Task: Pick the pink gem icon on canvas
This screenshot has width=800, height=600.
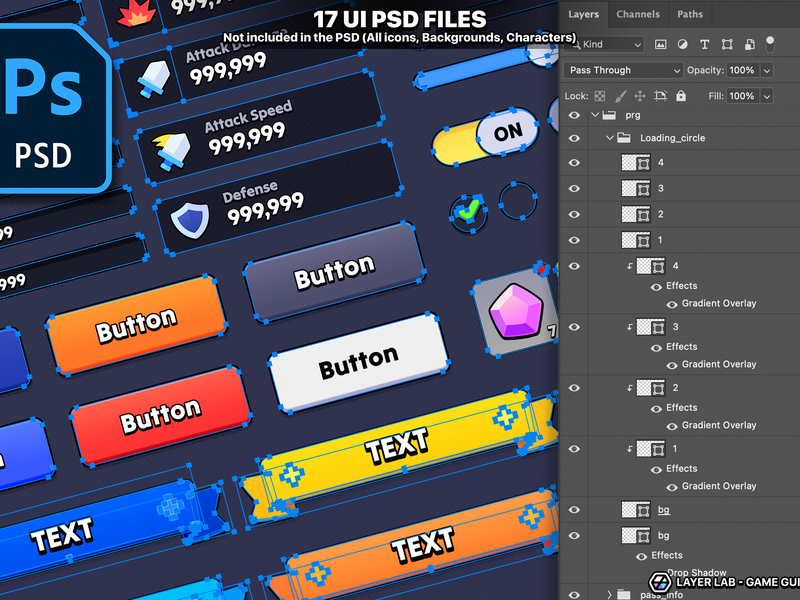Action: [x=515, y=312]
